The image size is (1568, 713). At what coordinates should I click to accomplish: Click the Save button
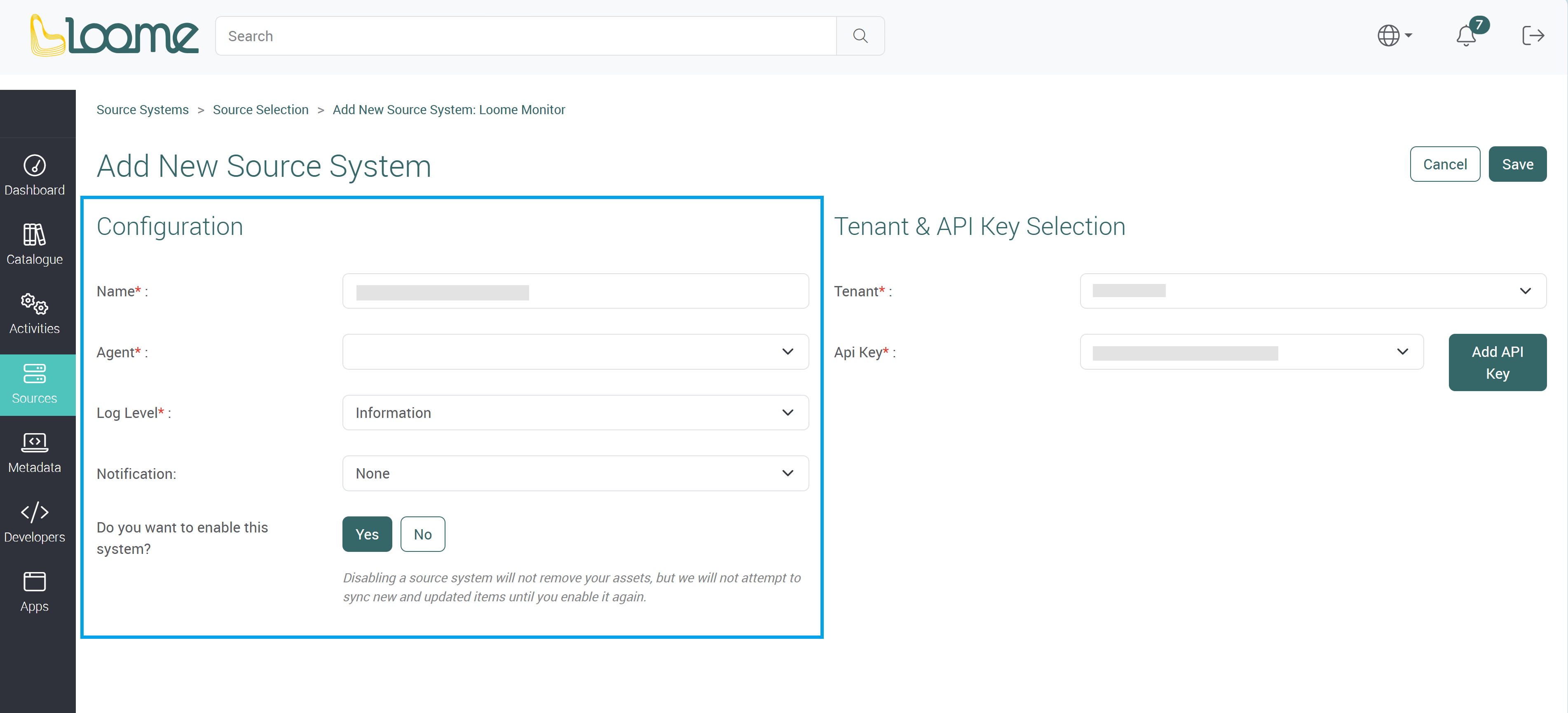click(1517, 164)
